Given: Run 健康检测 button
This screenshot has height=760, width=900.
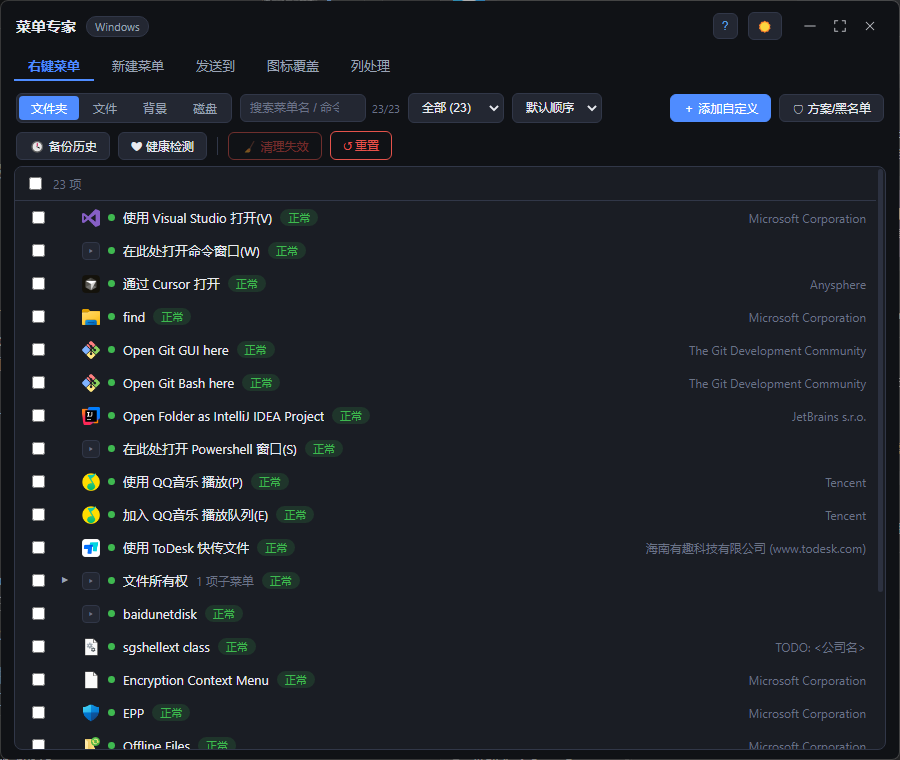Looking at the screenshot, I should (162, 146).
